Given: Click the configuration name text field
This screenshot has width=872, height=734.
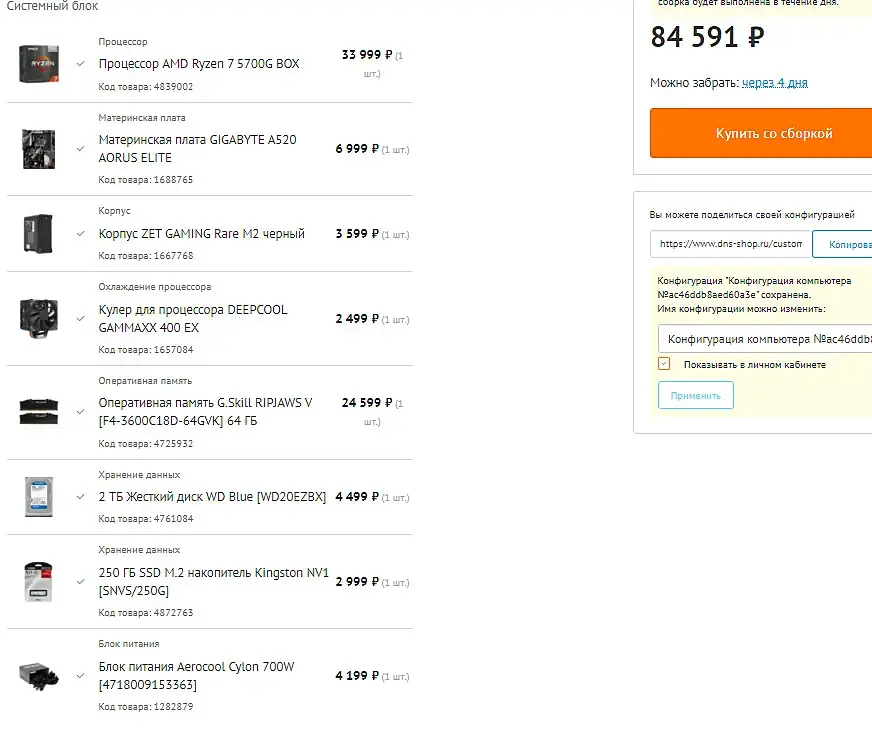Looking at the screenshot, I should coord(765,339).
